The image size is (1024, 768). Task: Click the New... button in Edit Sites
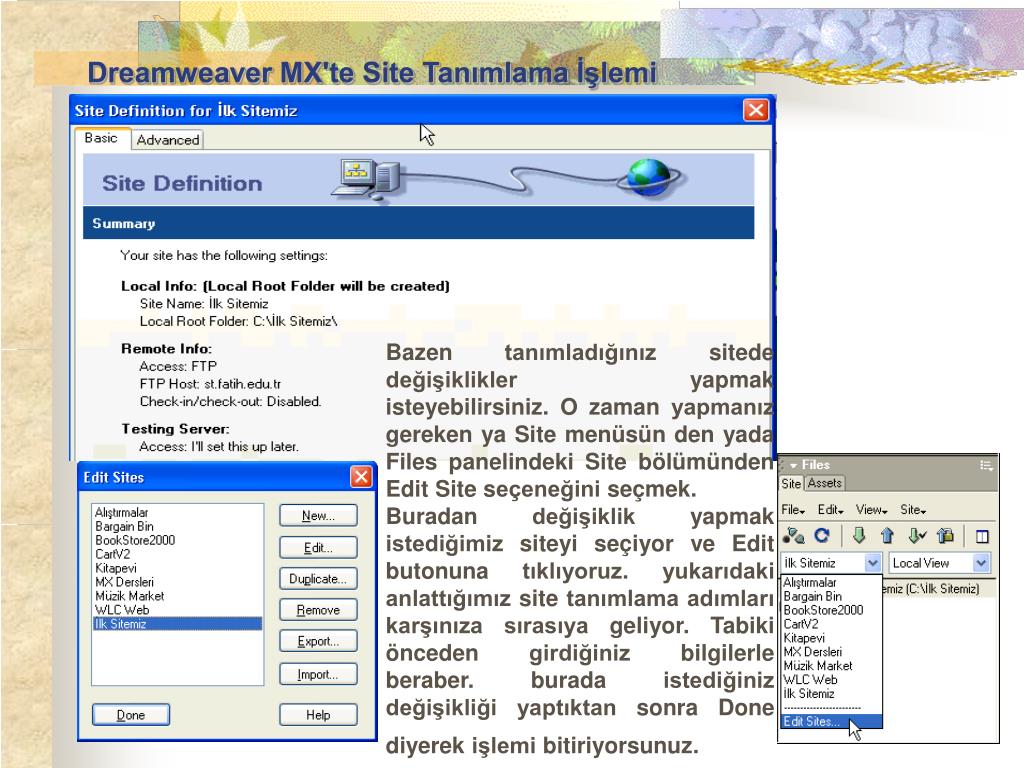[318, 515]
